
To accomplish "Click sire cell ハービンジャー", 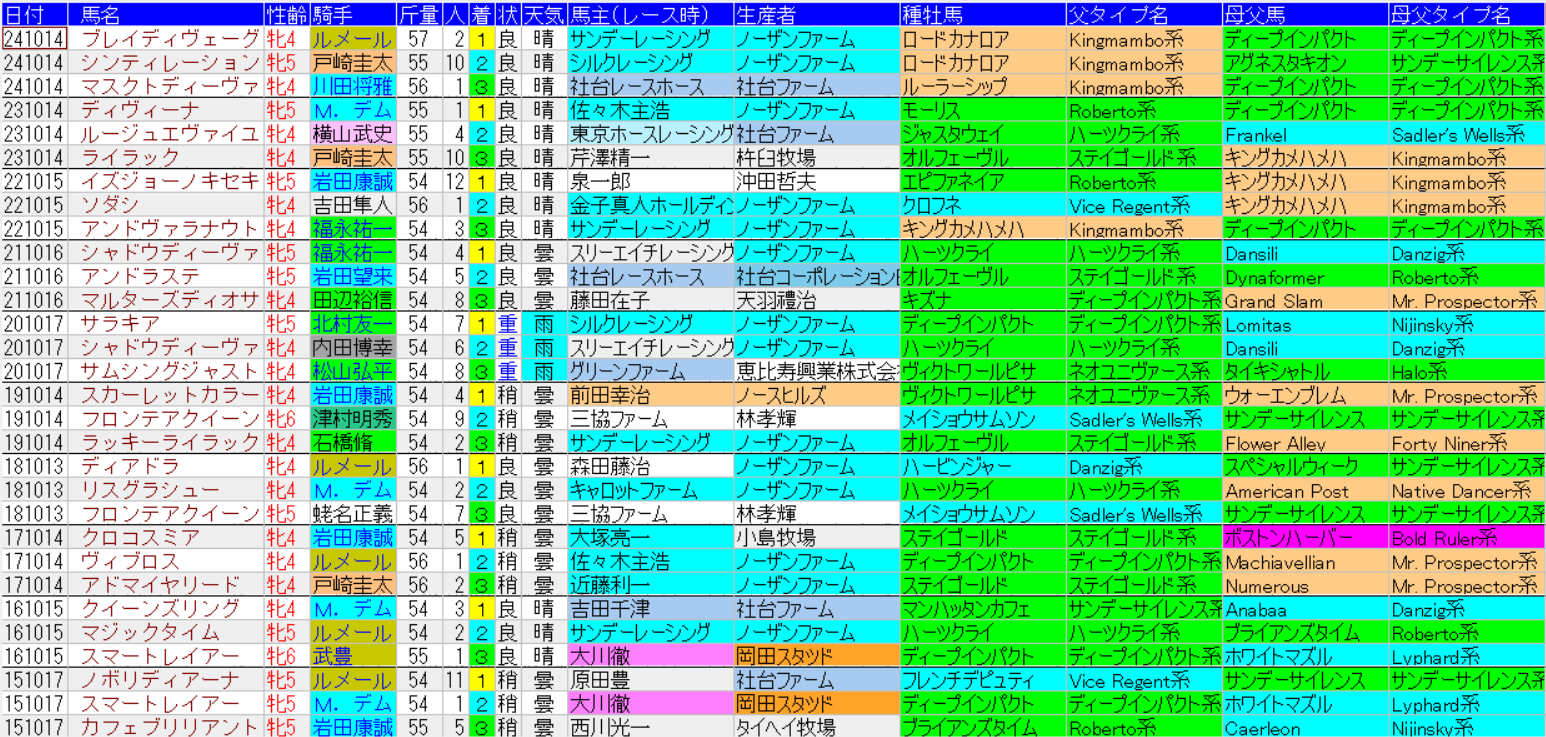I will pos(982,467).
